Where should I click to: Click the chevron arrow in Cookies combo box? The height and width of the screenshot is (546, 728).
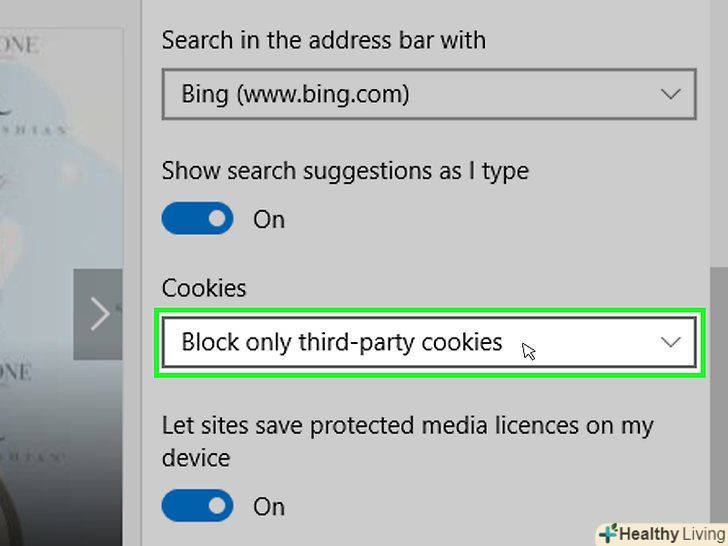(671, 343)
